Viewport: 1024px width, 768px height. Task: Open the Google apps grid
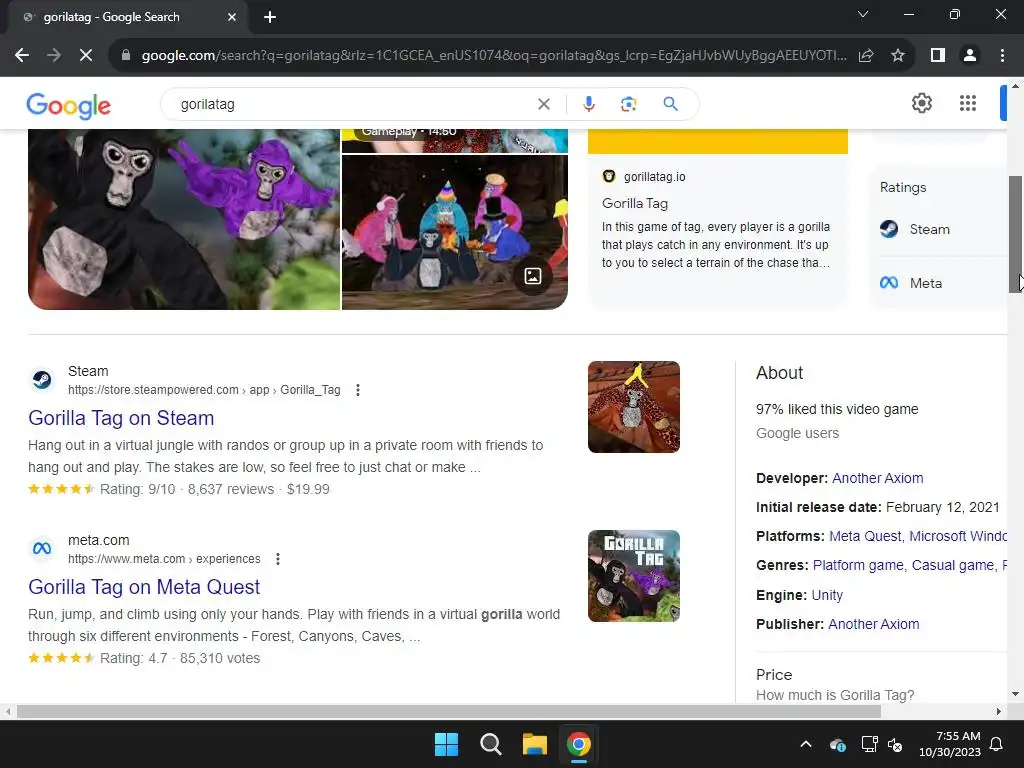pos(968,103)
